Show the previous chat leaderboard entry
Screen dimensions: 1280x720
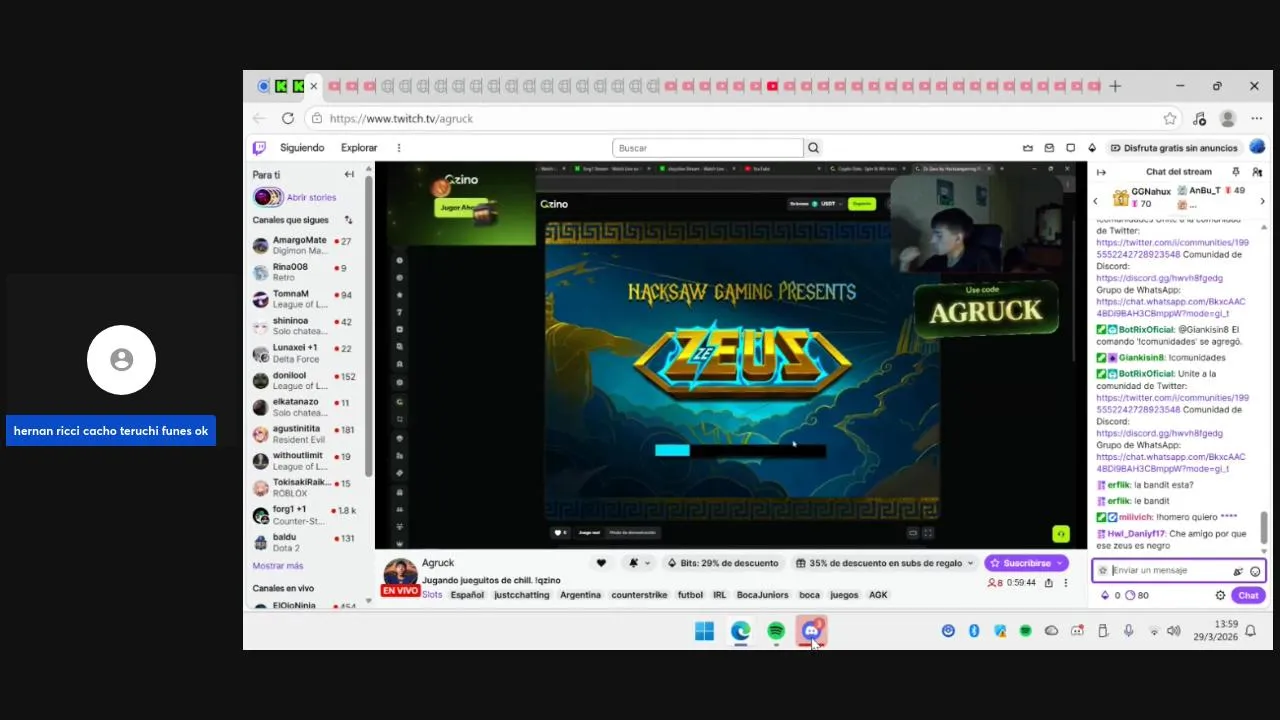tap(1096, 201)
